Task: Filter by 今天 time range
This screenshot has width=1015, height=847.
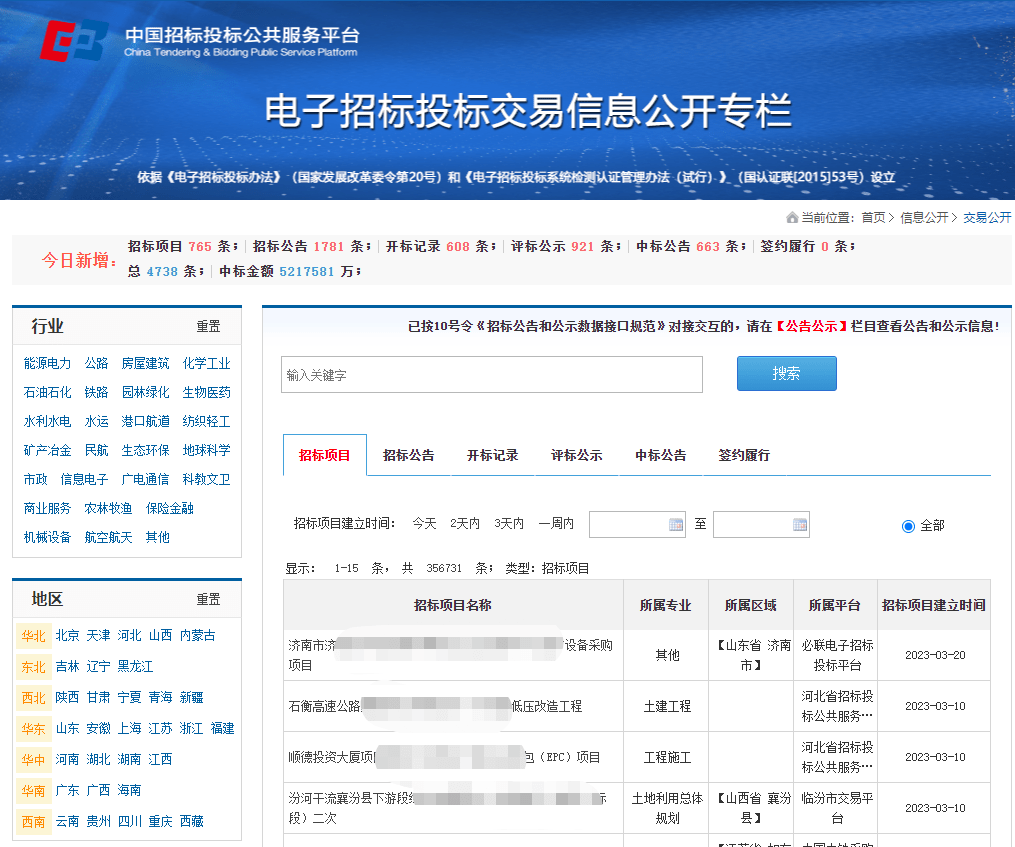Action: pyautogui.click(x=425, y=523)
